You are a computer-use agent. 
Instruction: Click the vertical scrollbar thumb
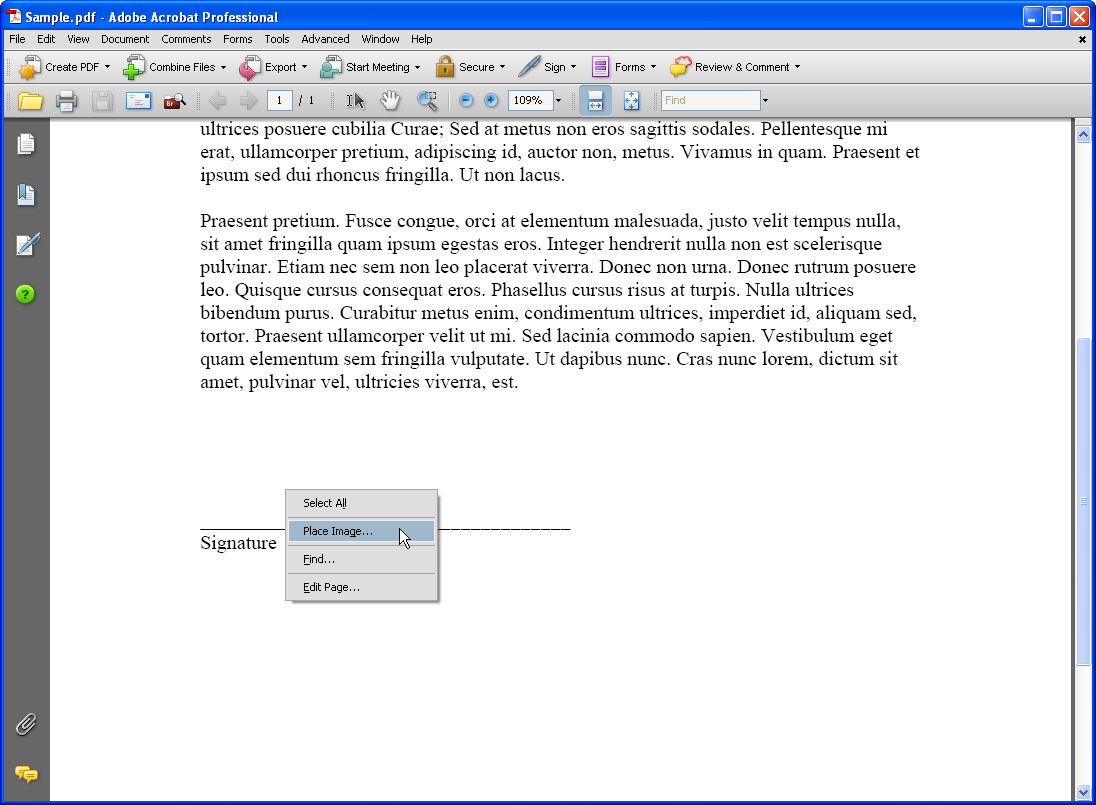pyautogui.click(x=1083, y=501)
